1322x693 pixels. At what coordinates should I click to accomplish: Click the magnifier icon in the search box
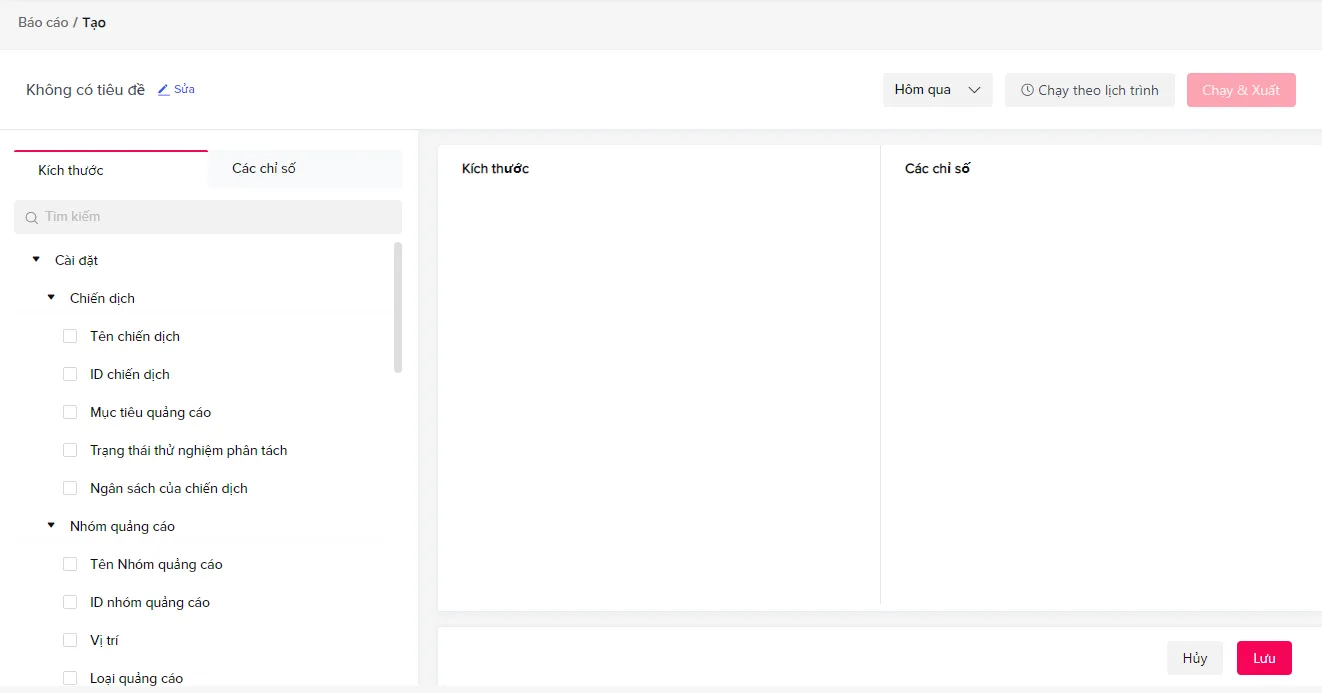tap(32, 217)
